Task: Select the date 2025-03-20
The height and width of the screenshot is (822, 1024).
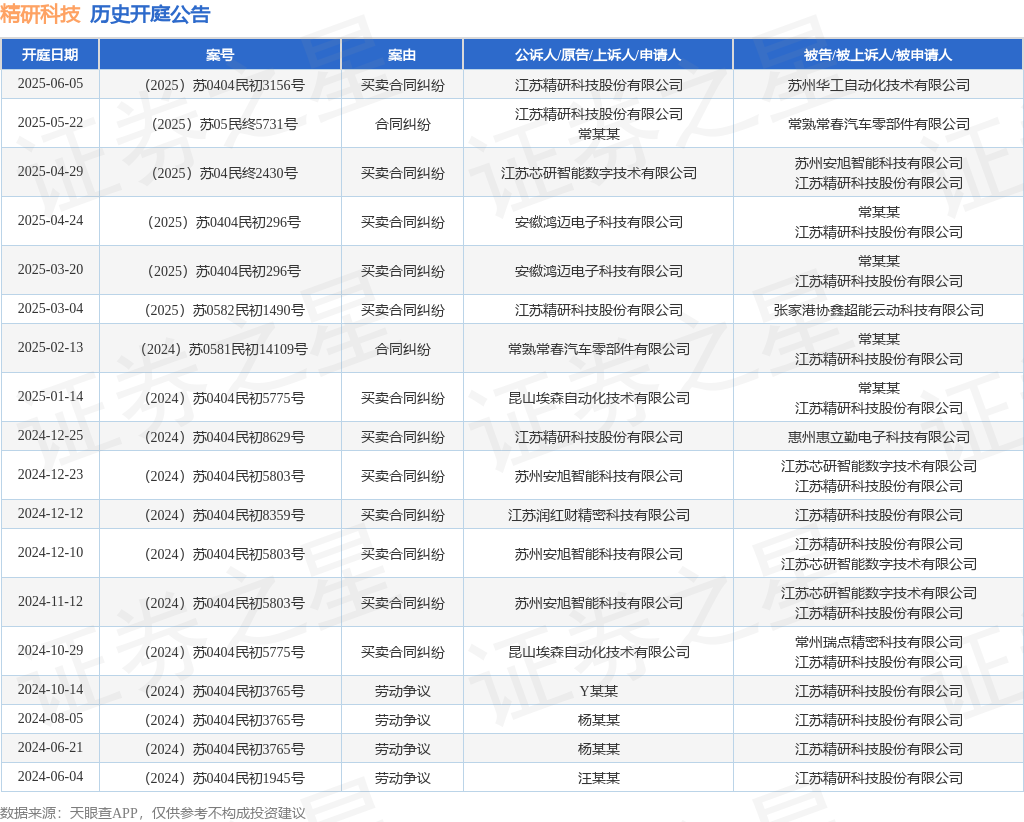Action: [x=50, y=270]
